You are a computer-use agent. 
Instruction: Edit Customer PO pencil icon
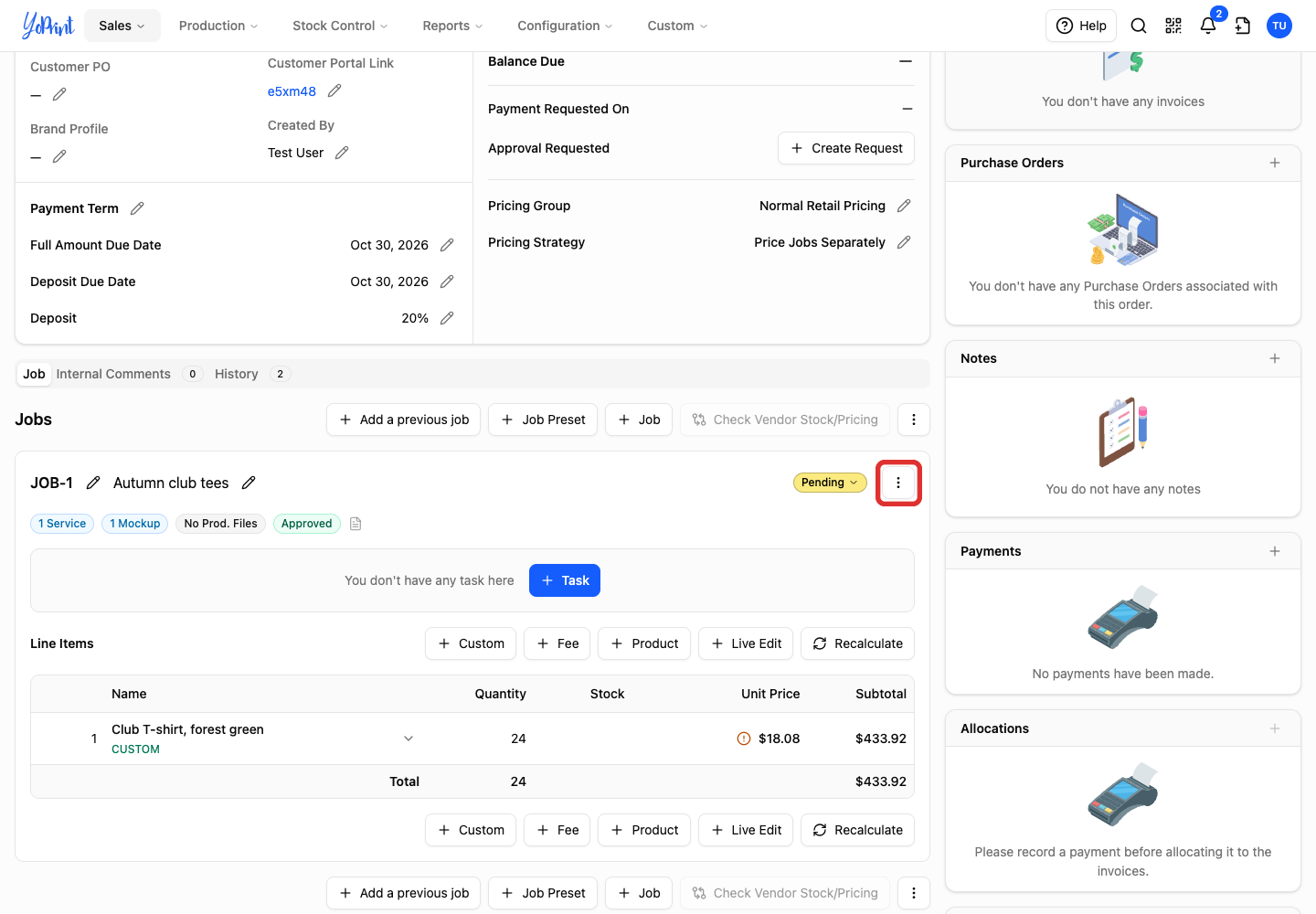pos(59,94)
